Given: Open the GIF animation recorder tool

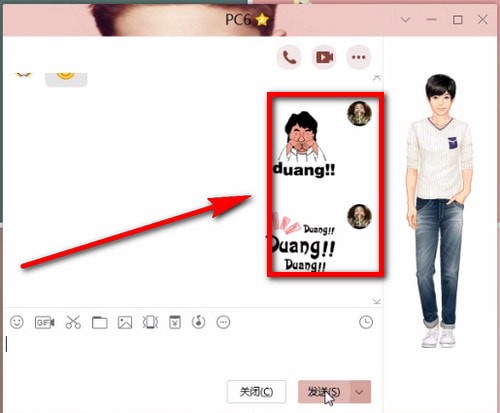Looking at the screenshot, I should pyautogui.click(x=45, y=322).
